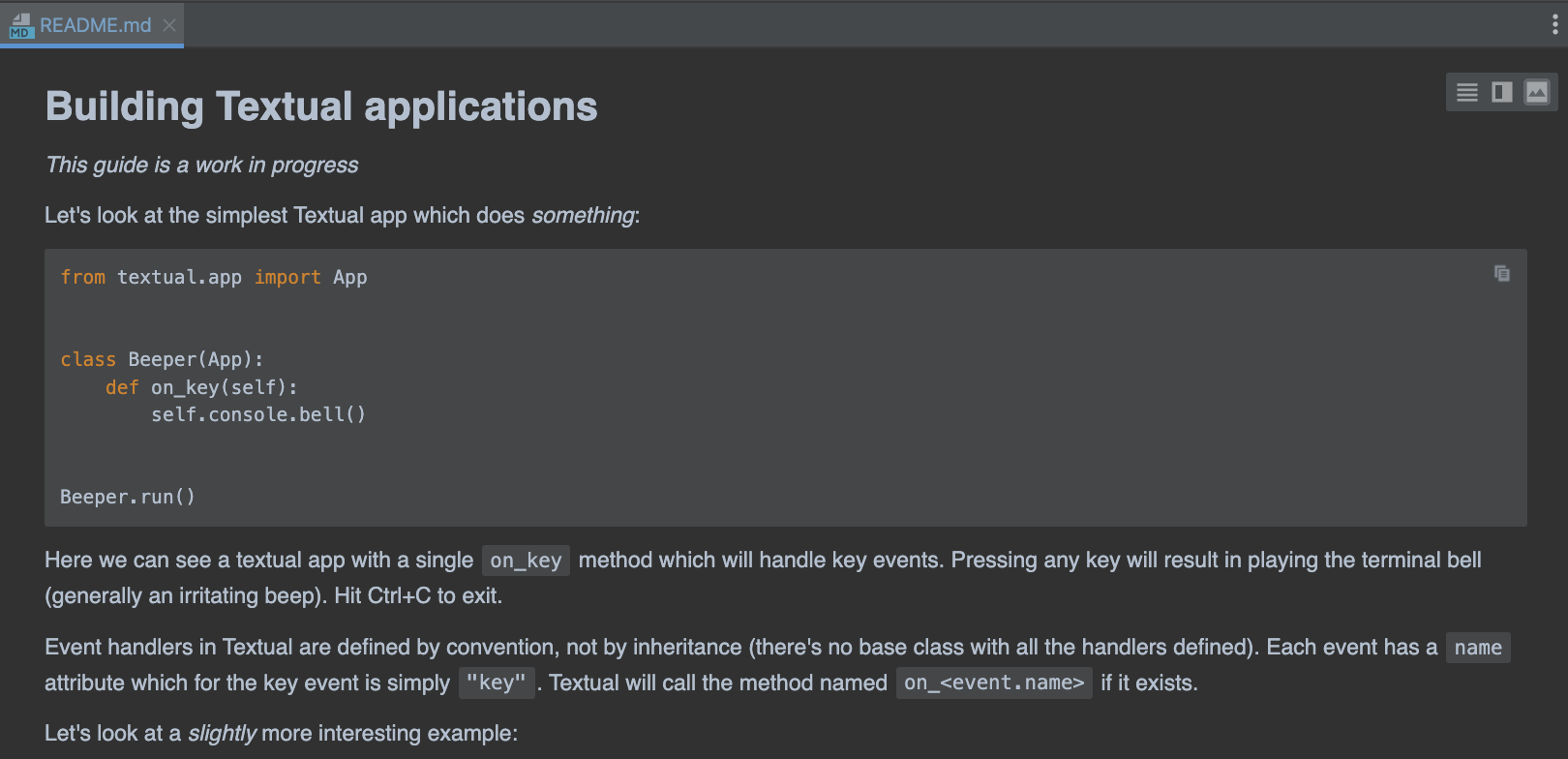
Task: Click the "from textual.app import App" line
Action: tap(214, 278)
